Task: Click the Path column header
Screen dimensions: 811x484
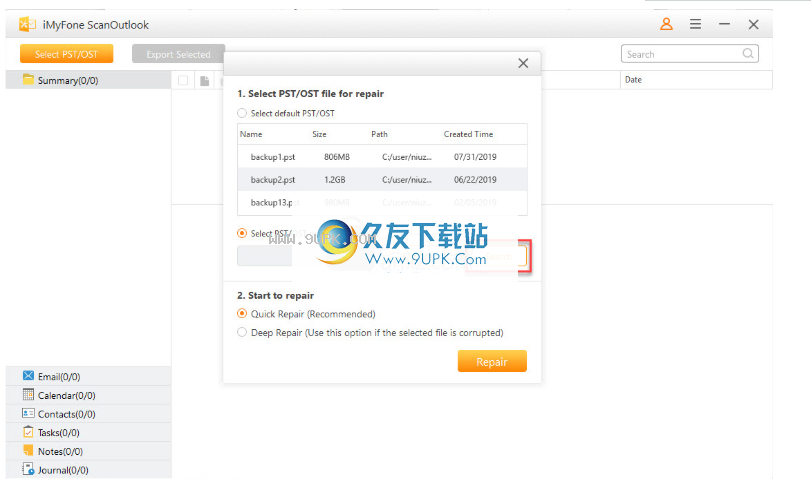Action: (379, 134)
